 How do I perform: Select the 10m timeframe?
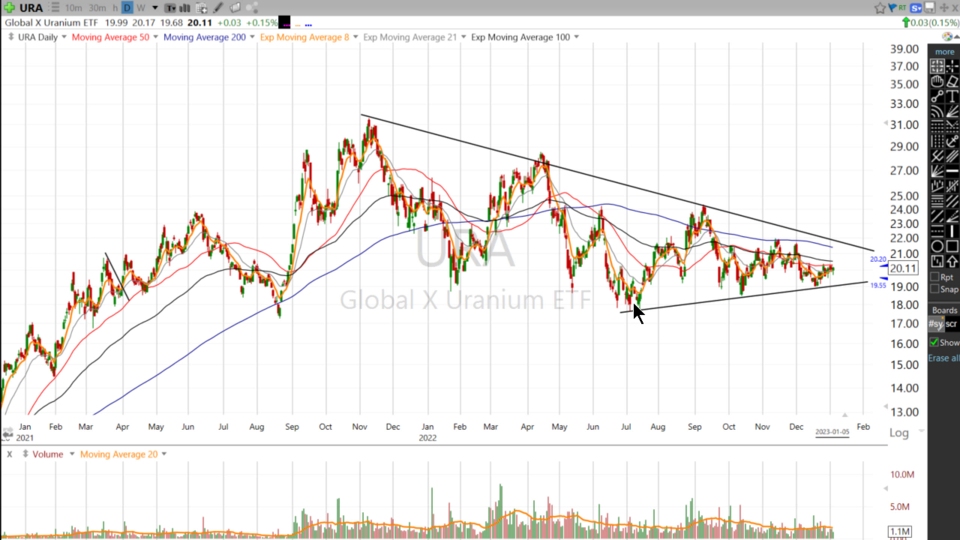73,8
